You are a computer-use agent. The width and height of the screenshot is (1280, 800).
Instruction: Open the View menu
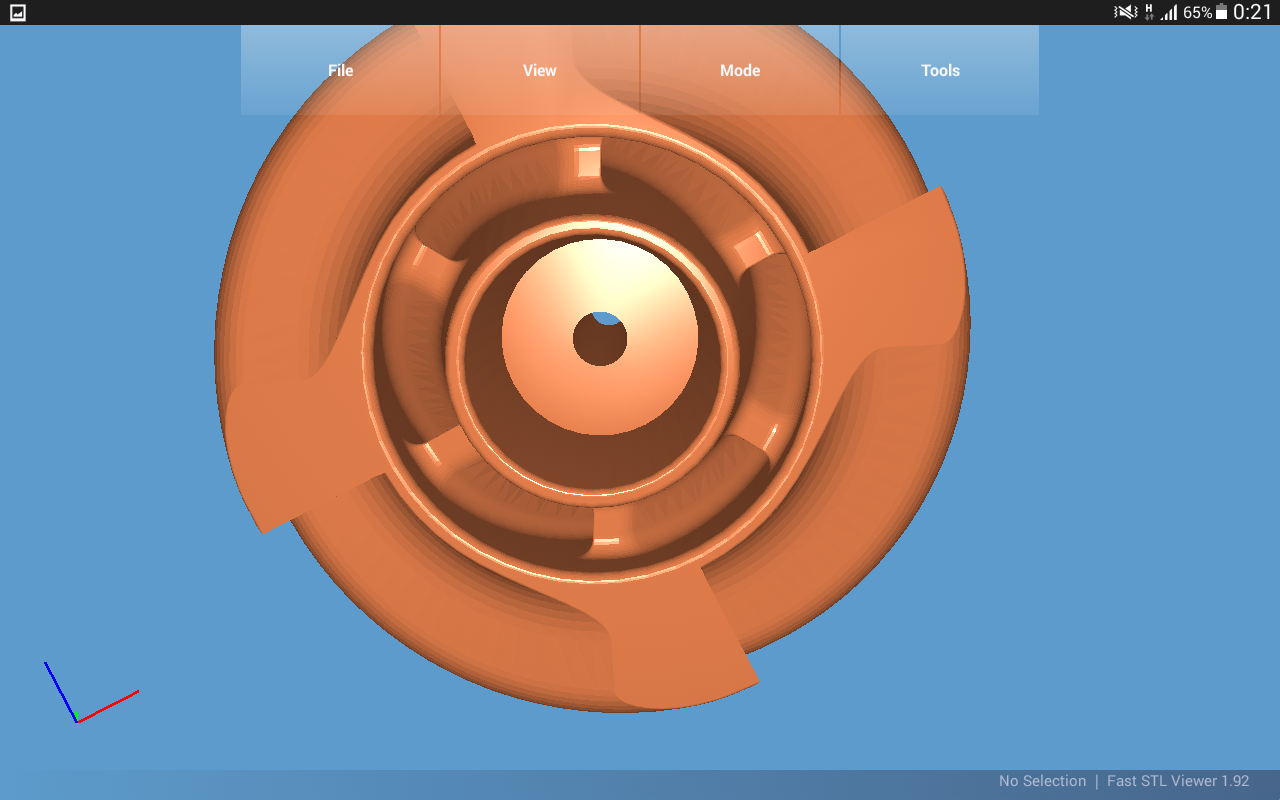click(x=540, y=71)
